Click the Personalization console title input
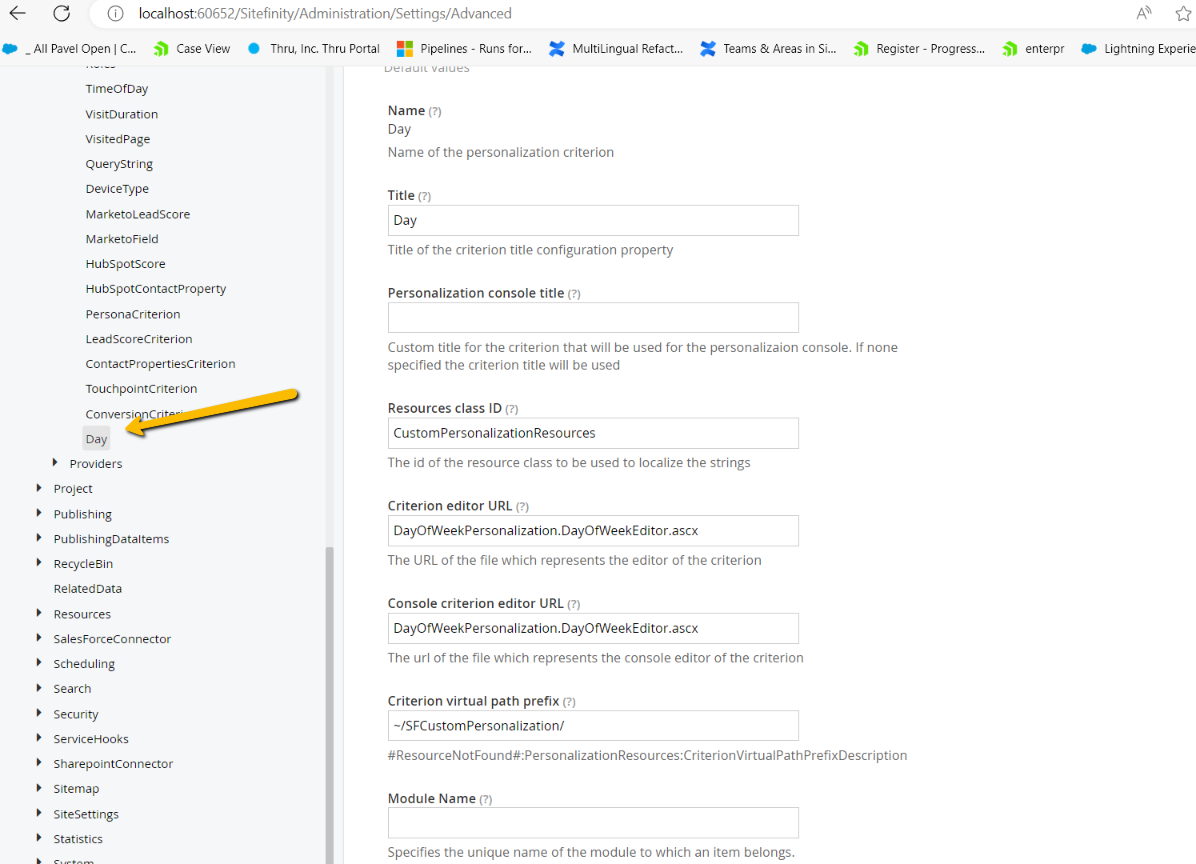 coord(593,317)
